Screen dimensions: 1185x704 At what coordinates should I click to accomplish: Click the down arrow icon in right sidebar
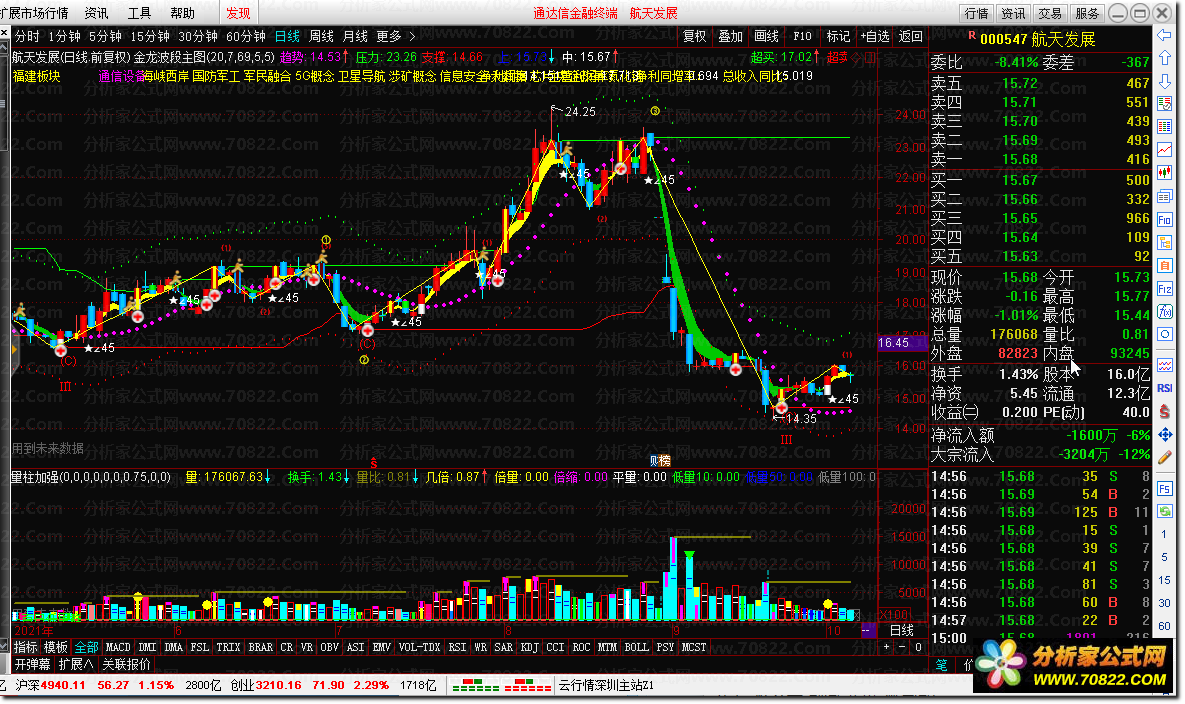pyautogui.click(x=1165, y=82)
